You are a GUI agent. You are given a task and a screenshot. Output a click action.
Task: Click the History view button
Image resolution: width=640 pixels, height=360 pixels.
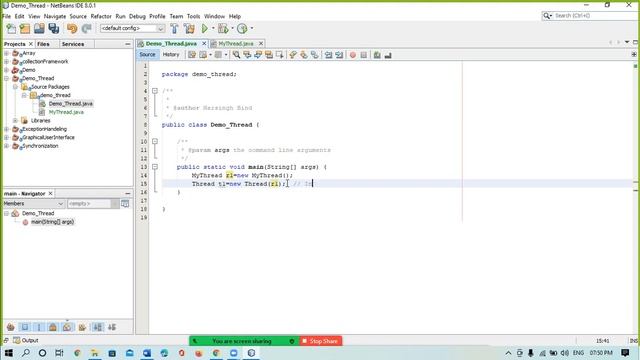pos(171,55)
